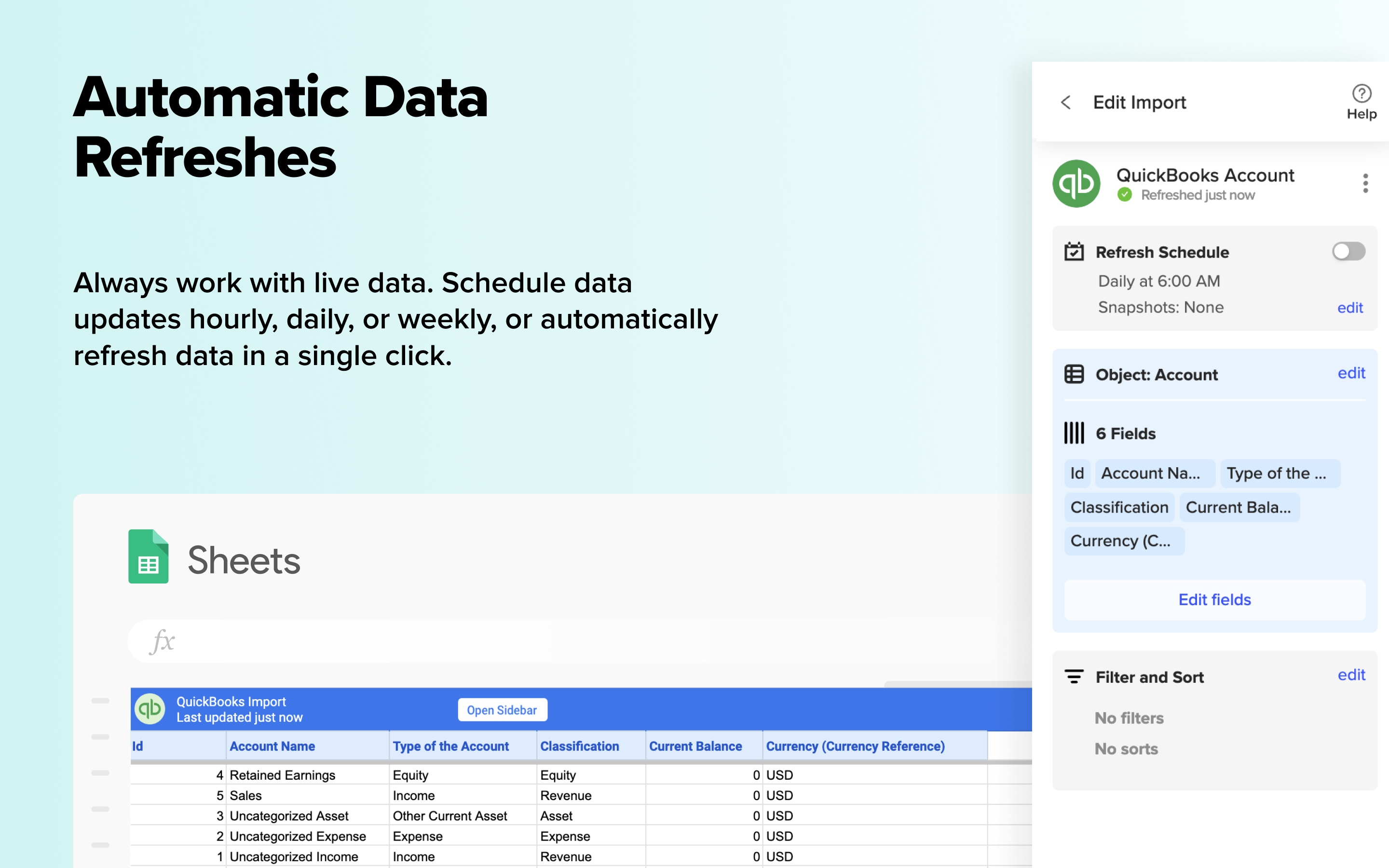Click the fields icon beside 6 Fields
This screenshot has height=868, width=1389.
(x=1074, y=434)
